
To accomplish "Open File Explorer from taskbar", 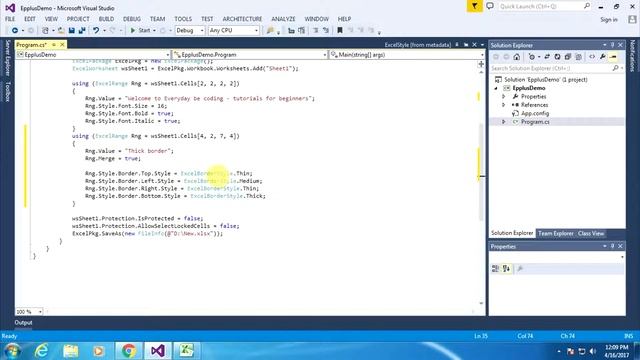I will [x=71, y=351].
